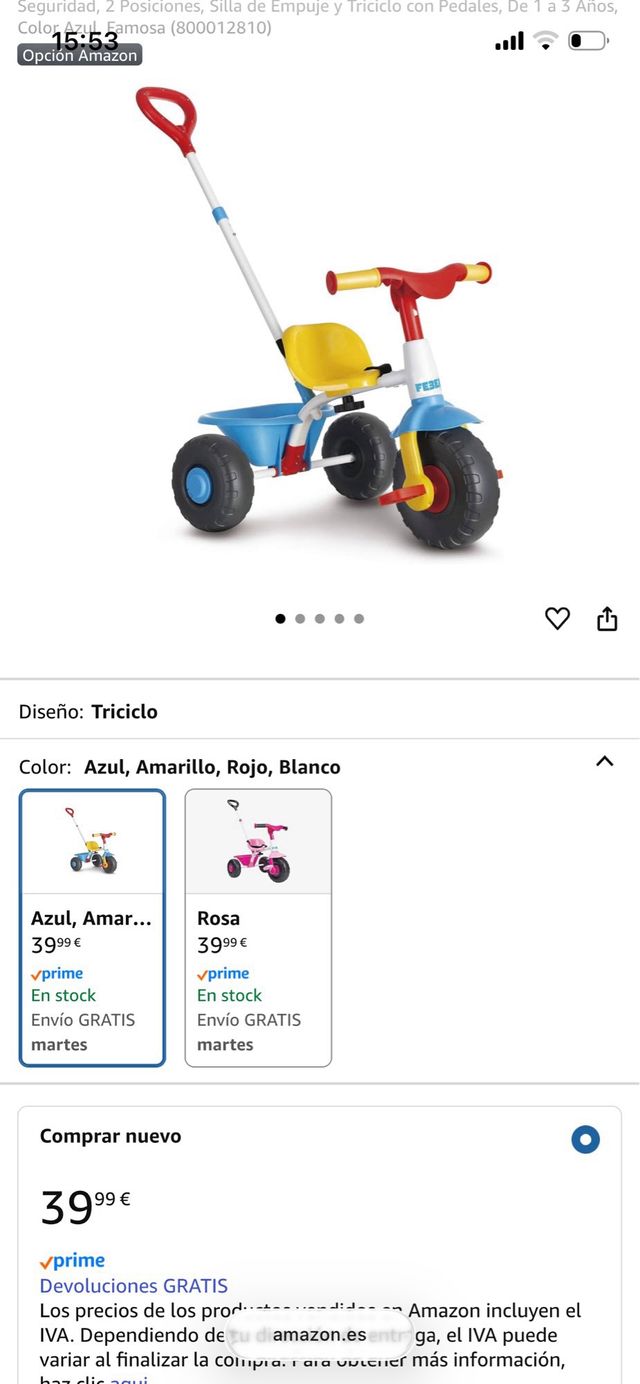The height and width of the screenshot is (1384, 640).
Task: Tap the amazon.es label at the bottom
Action: click(320, 1334)
